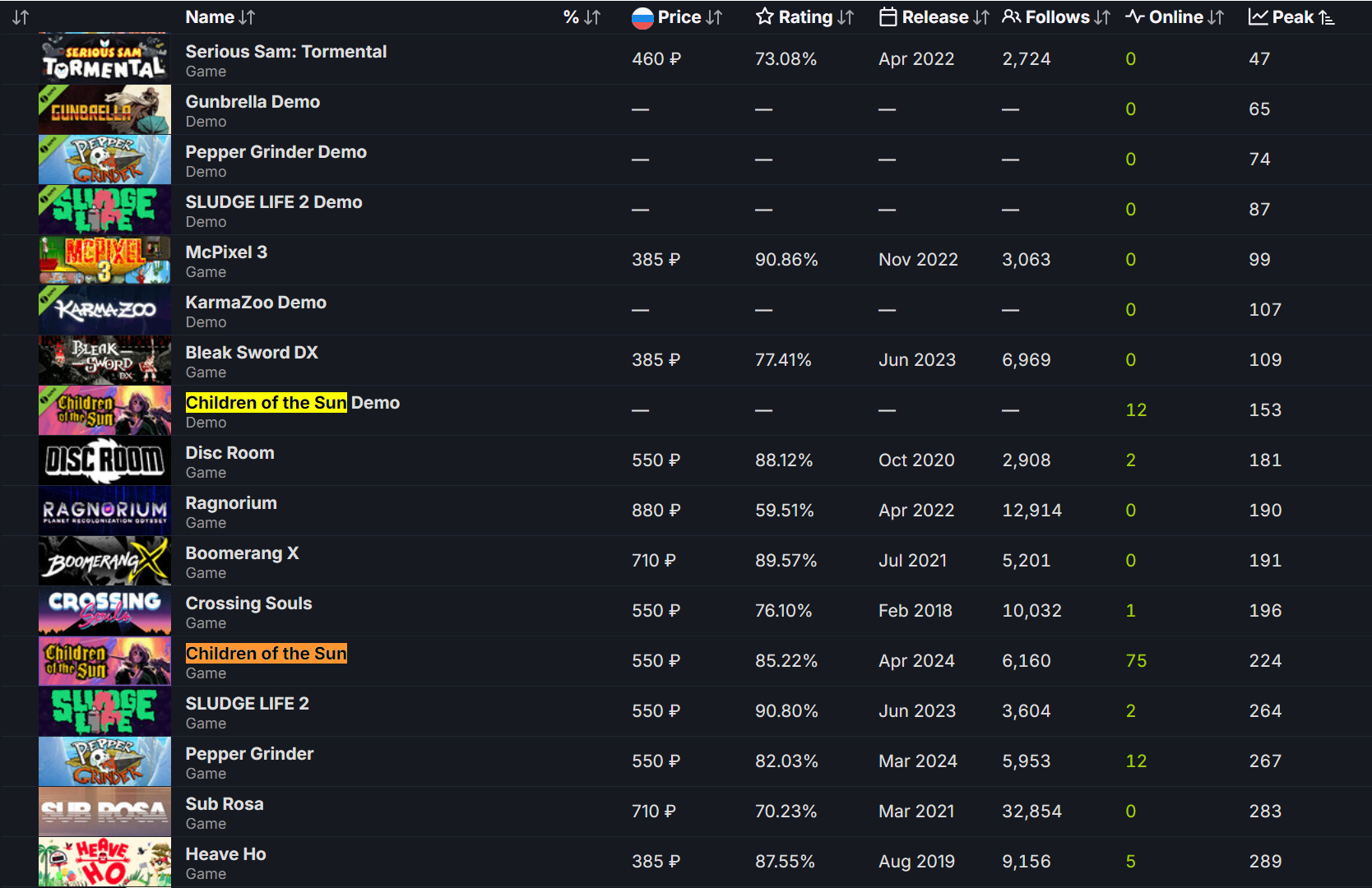Viewport: 1372px width, 888px height.
Task: Click the sort arrows in first column
Action: click(21, 17)
